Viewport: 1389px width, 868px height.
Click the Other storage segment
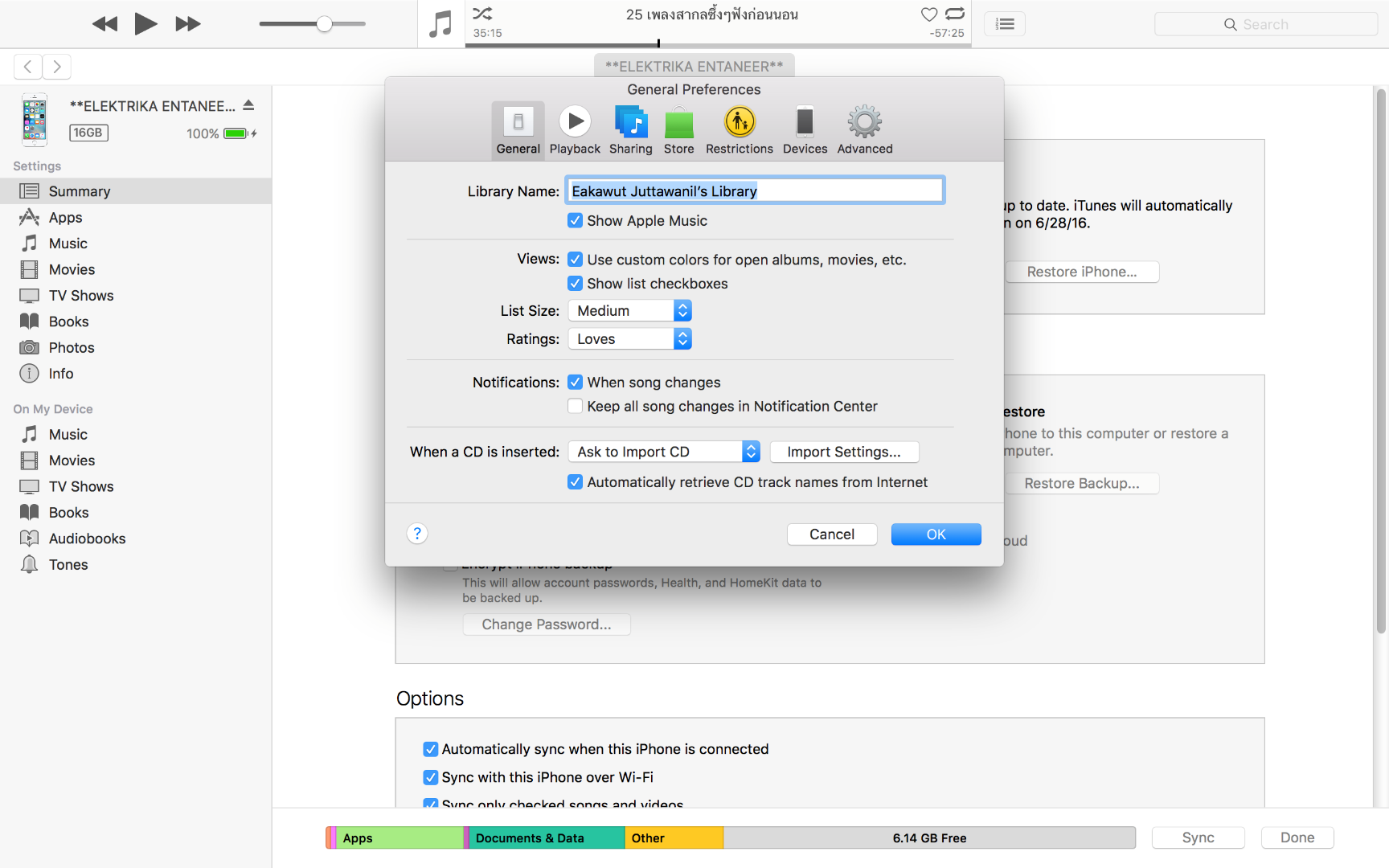pyautogui.click(x=674, y=838)
